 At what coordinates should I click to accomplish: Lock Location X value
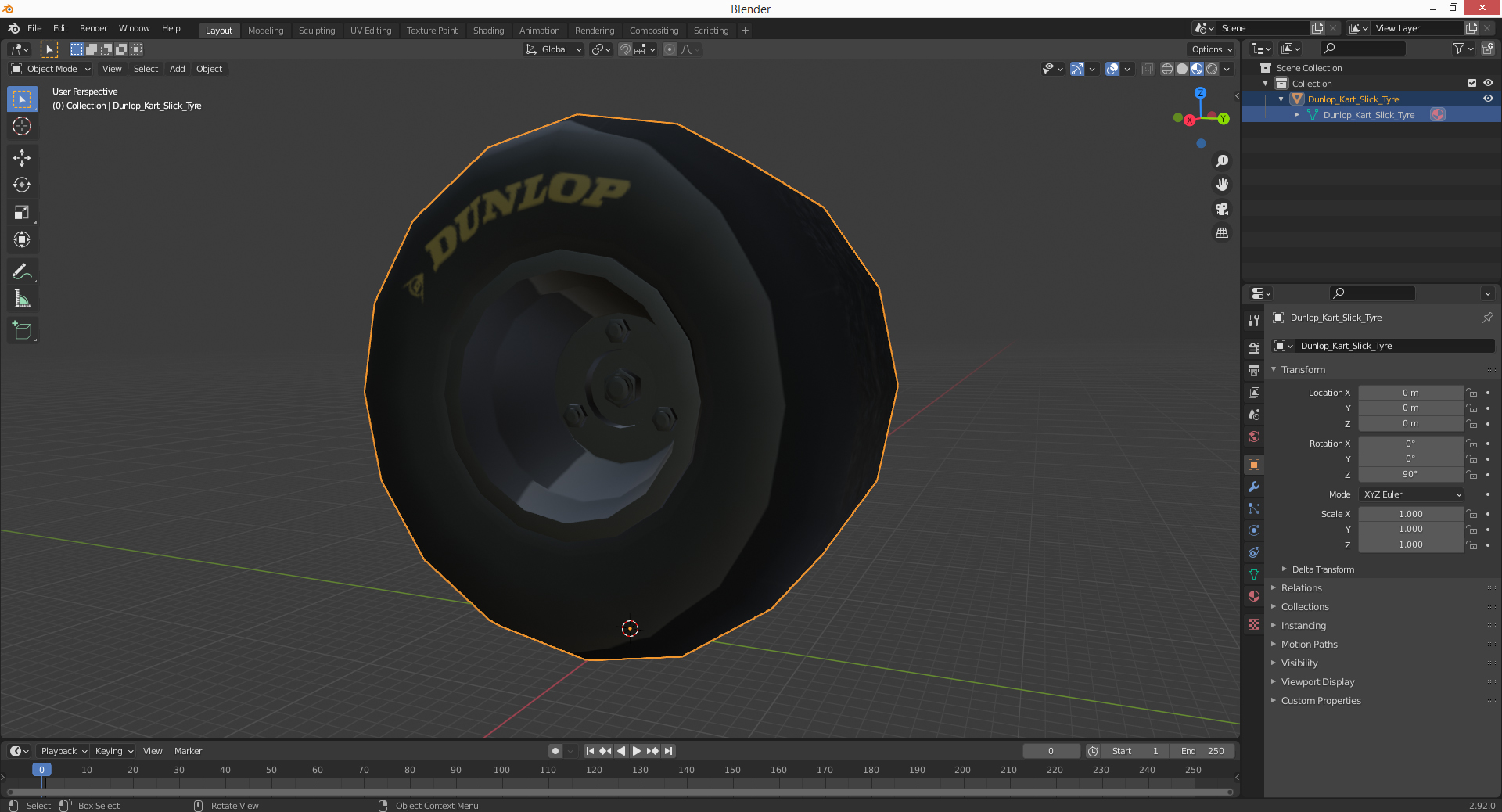click(x=1471, y=393)
